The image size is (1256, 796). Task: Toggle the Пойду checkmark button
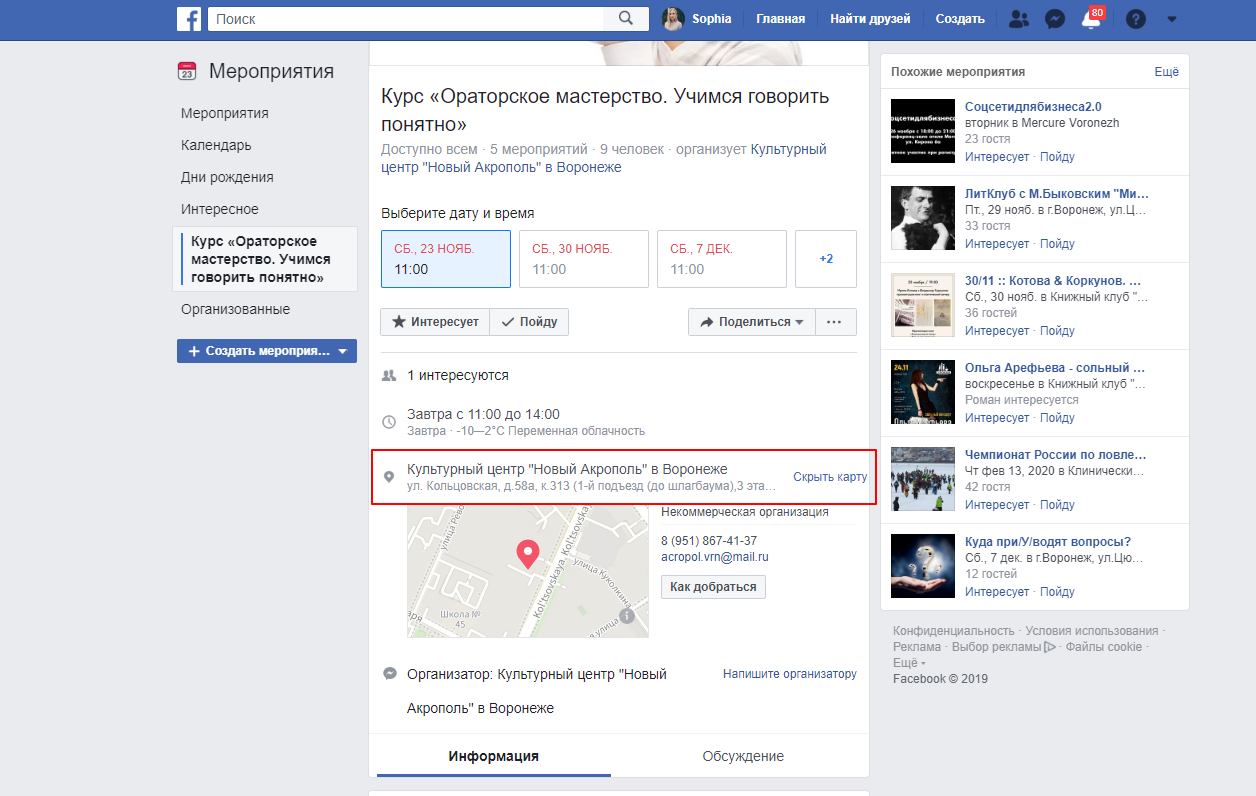(529, 322)
